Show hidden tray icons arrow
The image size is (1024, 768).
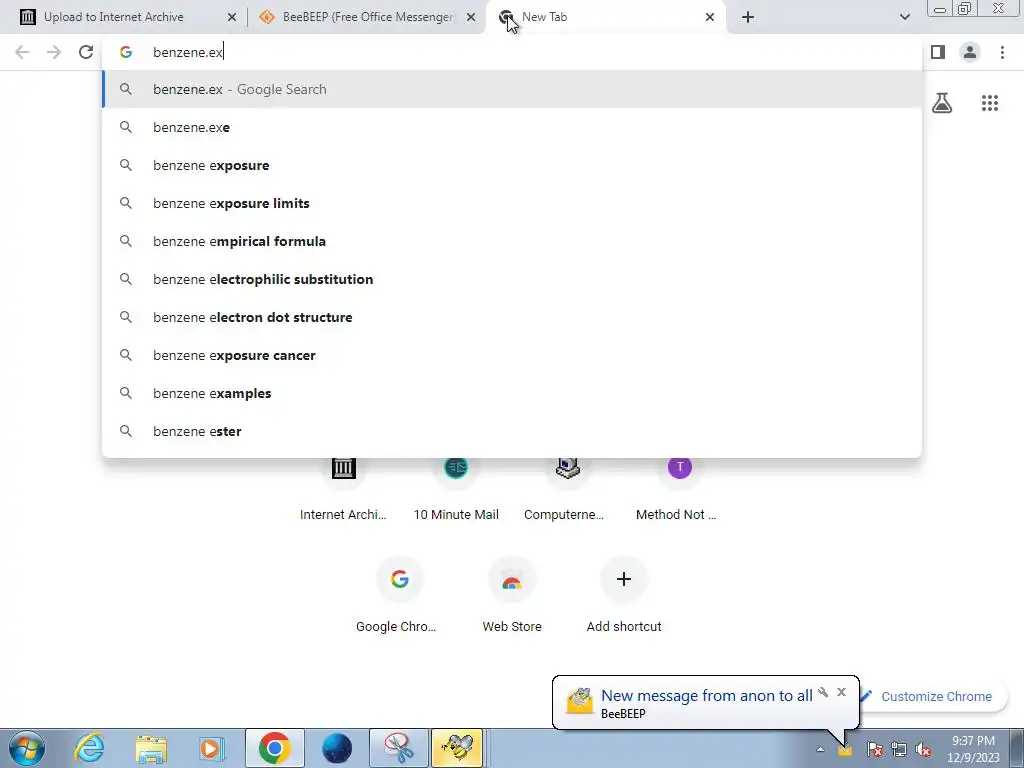(820, 749)
